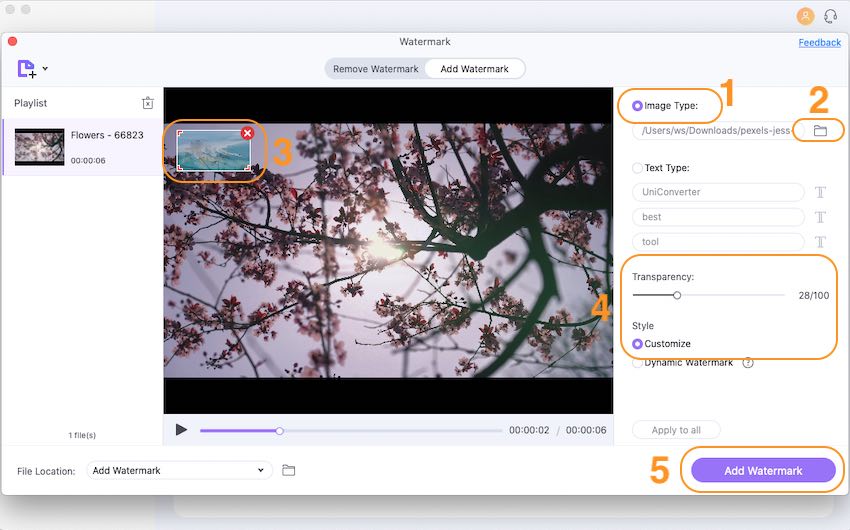Click the 'tool' text field
Screen dimensions: 850x530
click(718, 242)
